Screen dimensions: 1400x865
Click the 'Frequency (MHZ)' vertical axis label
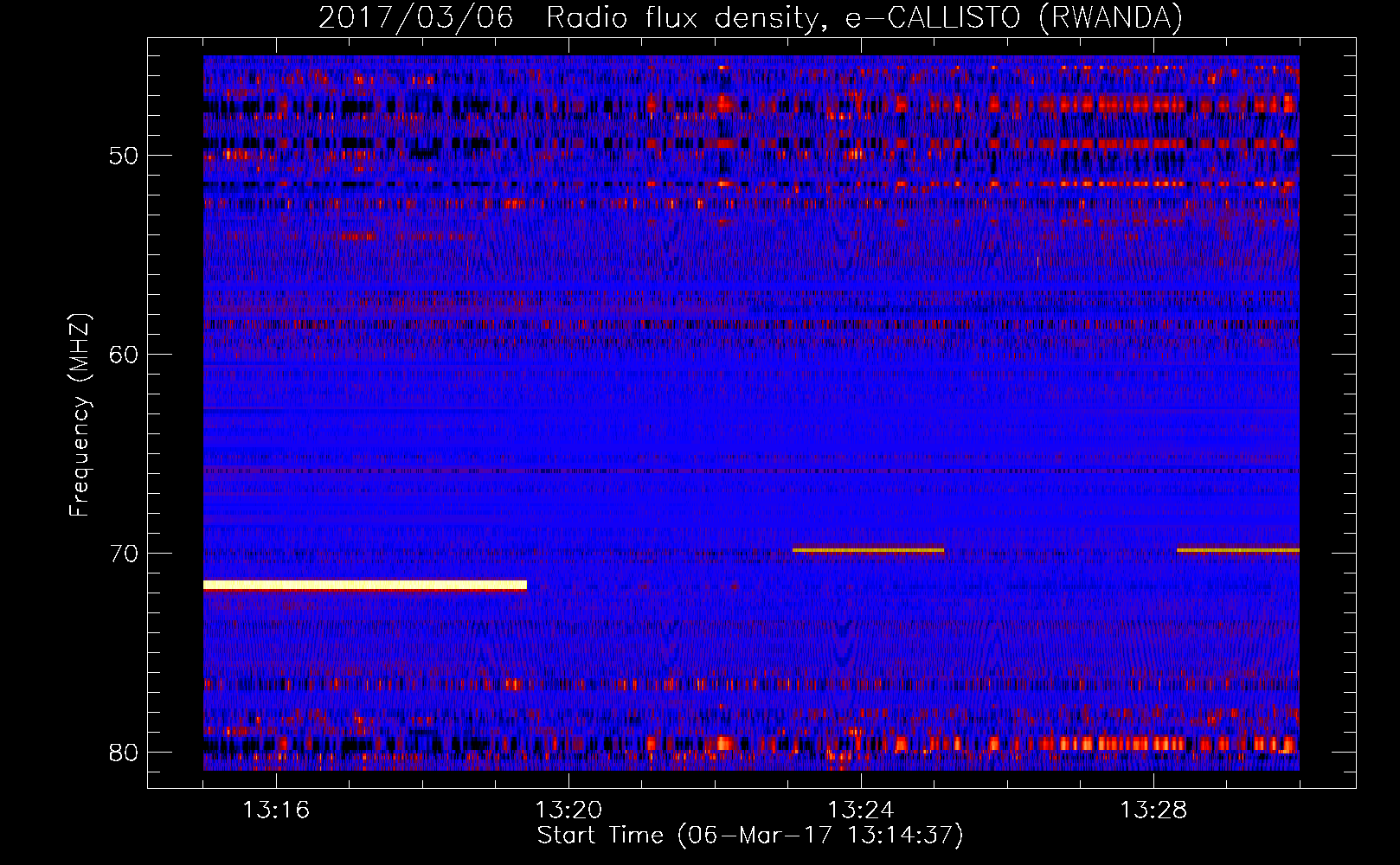coord(80,415)
